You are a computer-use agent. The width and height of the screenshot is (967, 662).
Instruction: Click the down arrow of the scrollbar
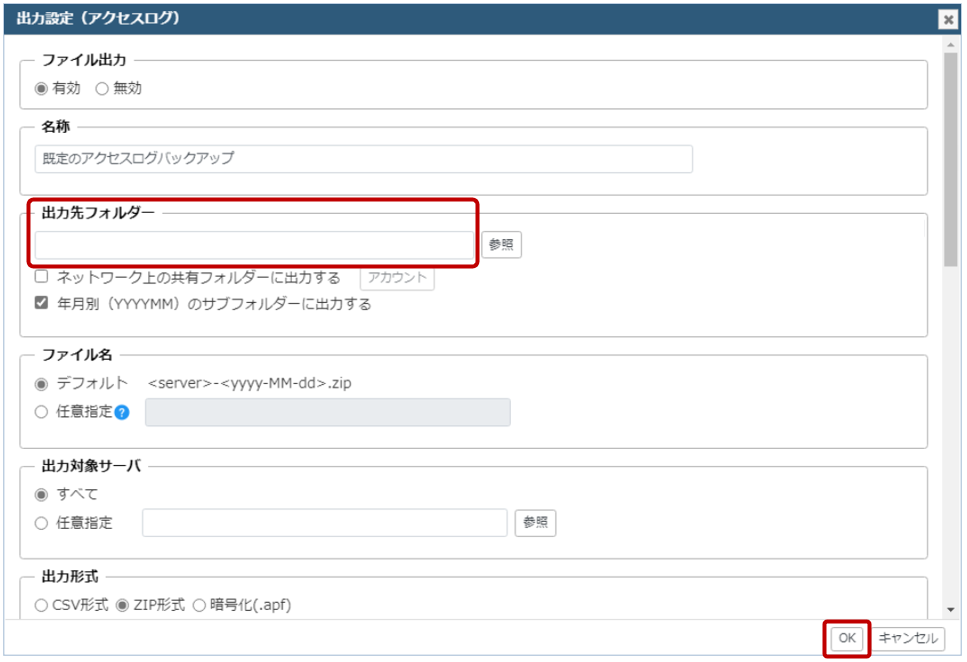[950, 609]
